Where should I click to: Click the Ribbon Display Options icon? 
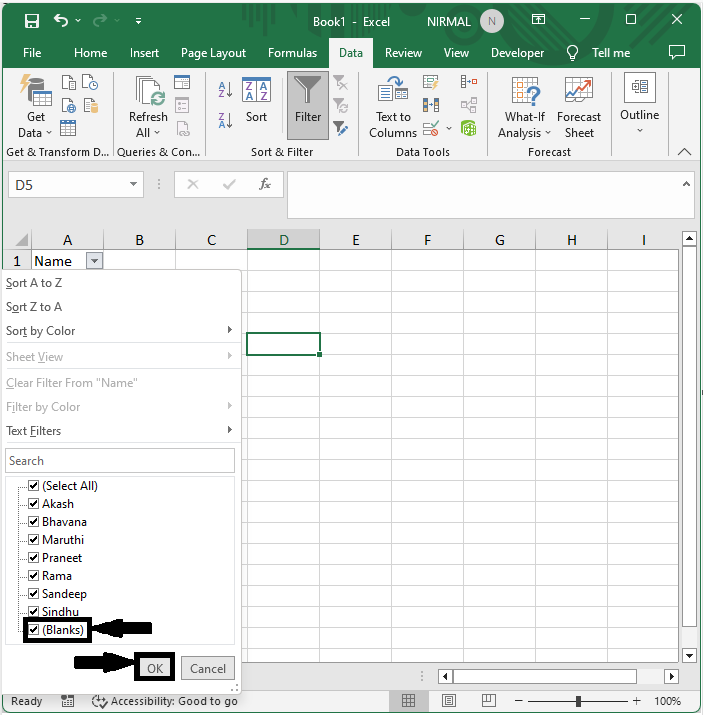538,20
